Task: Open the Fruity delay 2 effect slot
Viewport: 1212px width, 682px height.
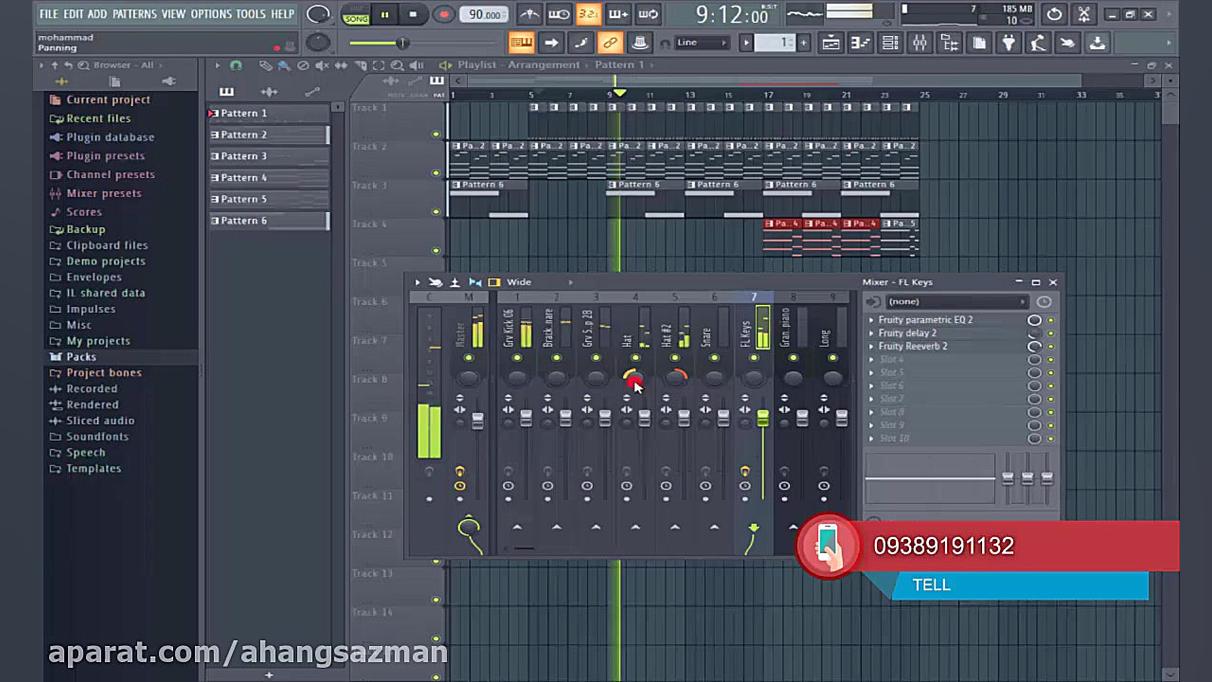Action: [907, 333]
